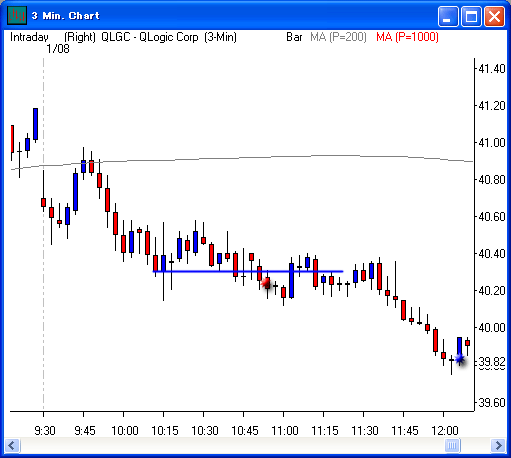
Task: Click the scroll right arrow button
Action: [x=499, y=445]
